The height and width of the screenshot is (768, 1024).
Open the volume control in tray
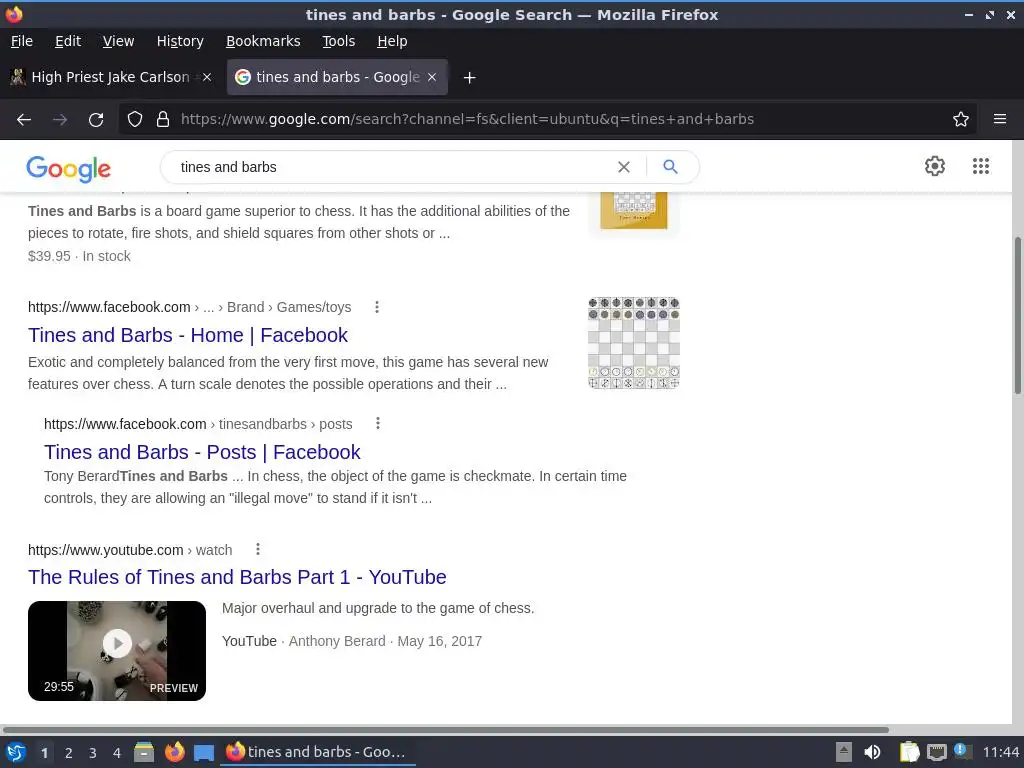872,752
